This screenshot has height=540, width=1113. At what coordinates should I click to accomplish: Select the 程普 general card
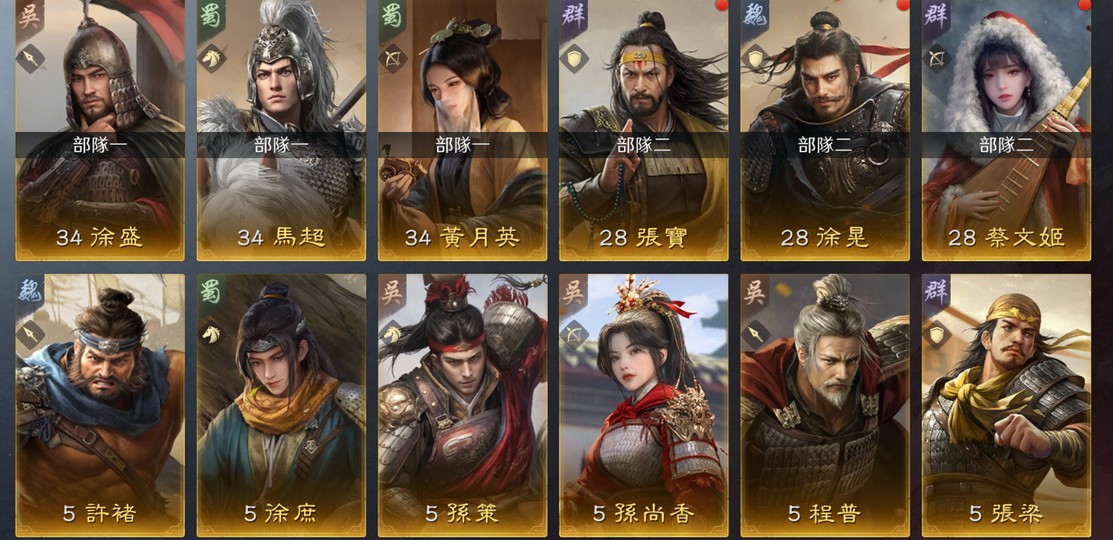click(x=825, y=405)
